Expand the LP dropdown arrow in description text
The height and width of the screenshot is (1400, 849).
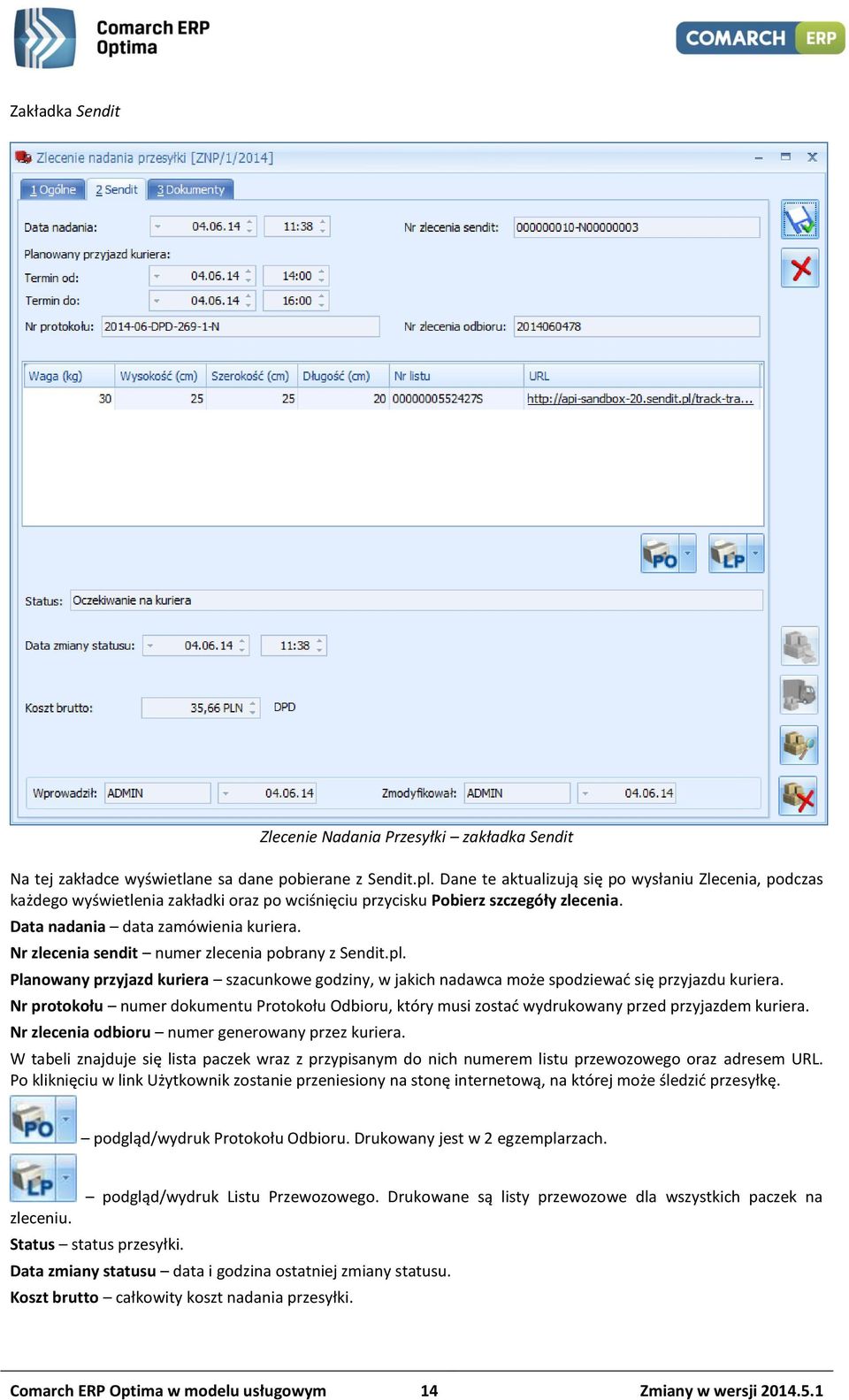click(65, 1178)
